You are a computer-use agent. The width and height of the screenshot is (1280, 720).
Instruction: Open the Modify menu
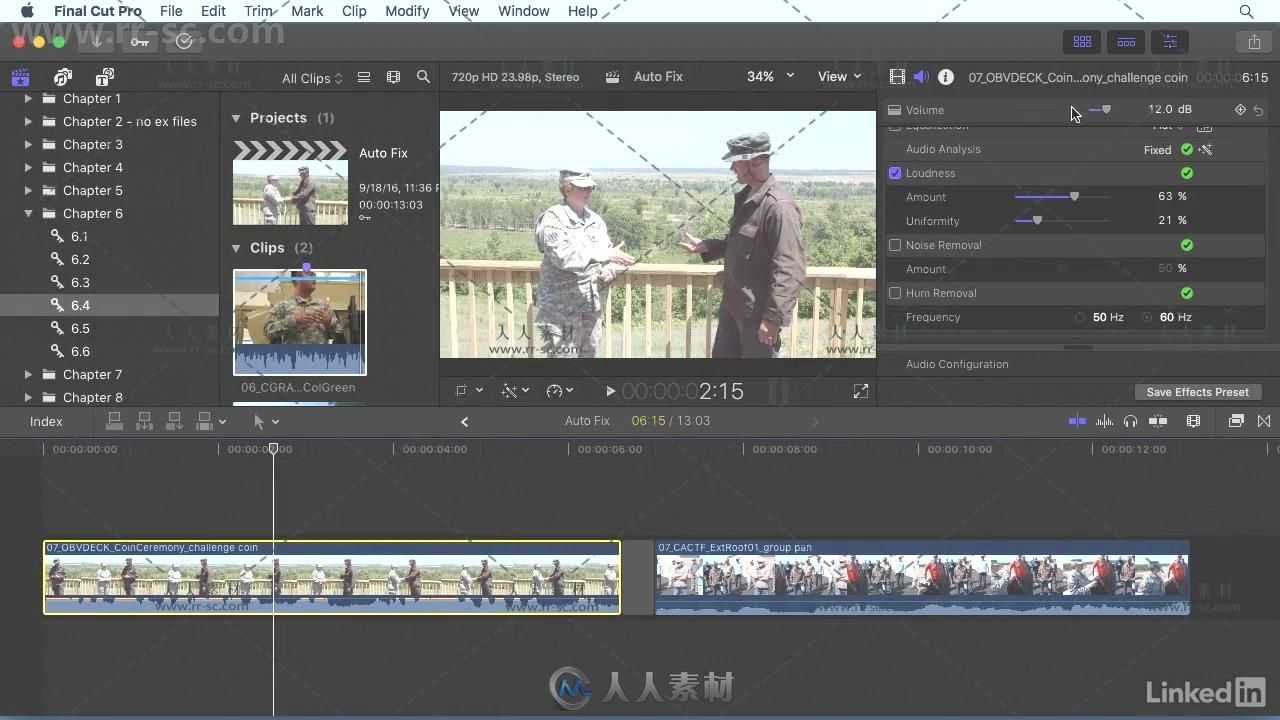[x=407, y=11]
